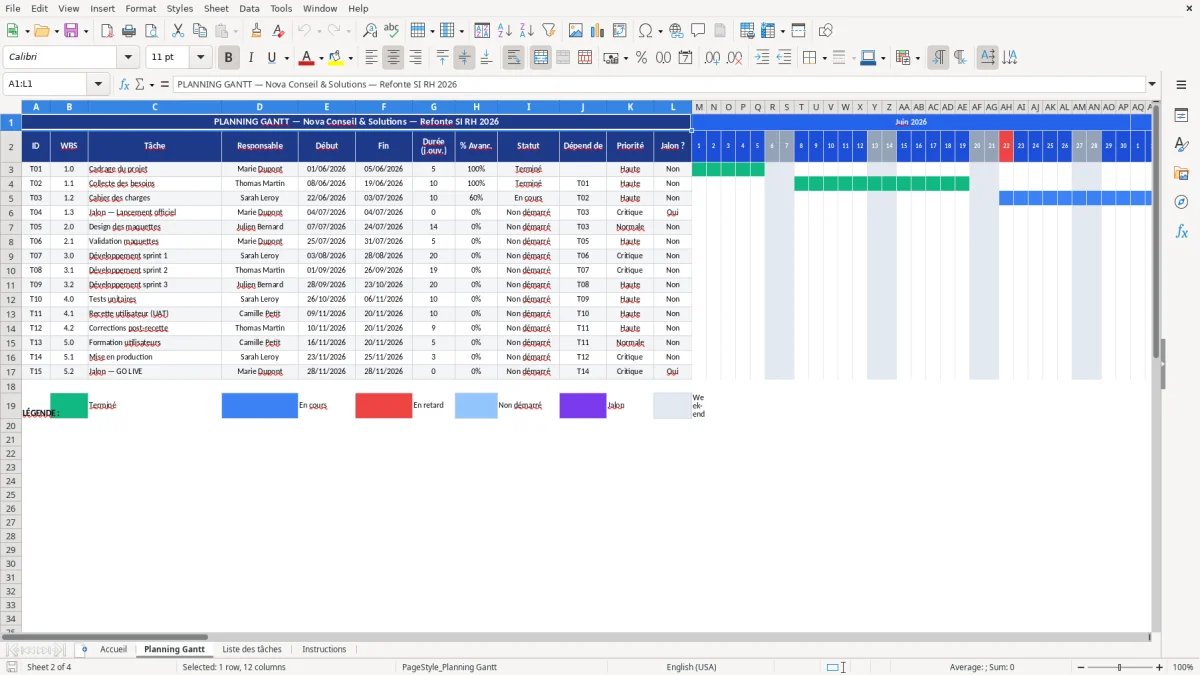Viewport: 1200px width, 675px height.
Task: Click English (USA) language in status bar
Action: click(x=691, y=667)
